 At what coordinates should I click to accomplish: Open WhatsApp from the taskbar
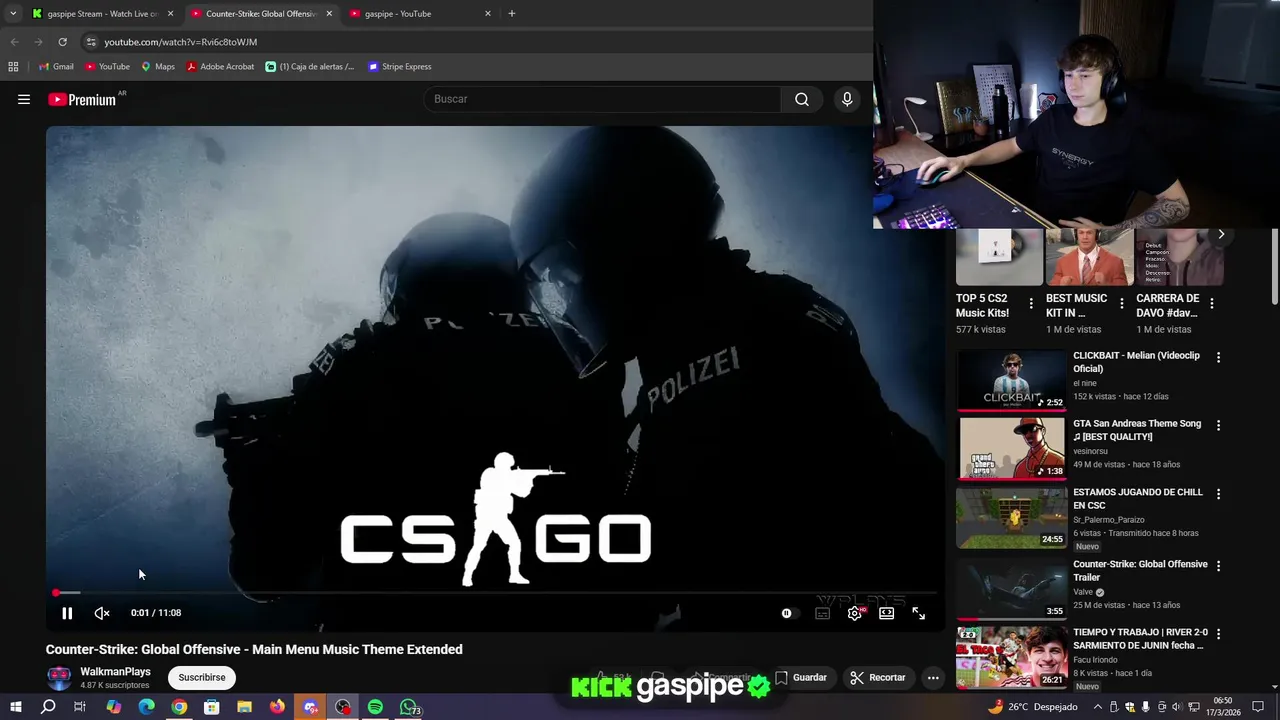coord(409,707)
